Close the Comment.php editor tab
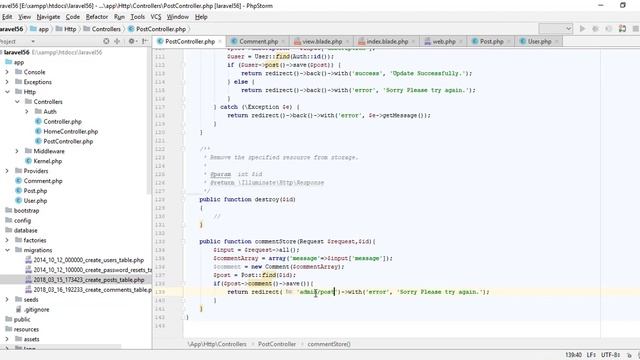This screenshot has width=640, height=360. (x=283, y=41)
